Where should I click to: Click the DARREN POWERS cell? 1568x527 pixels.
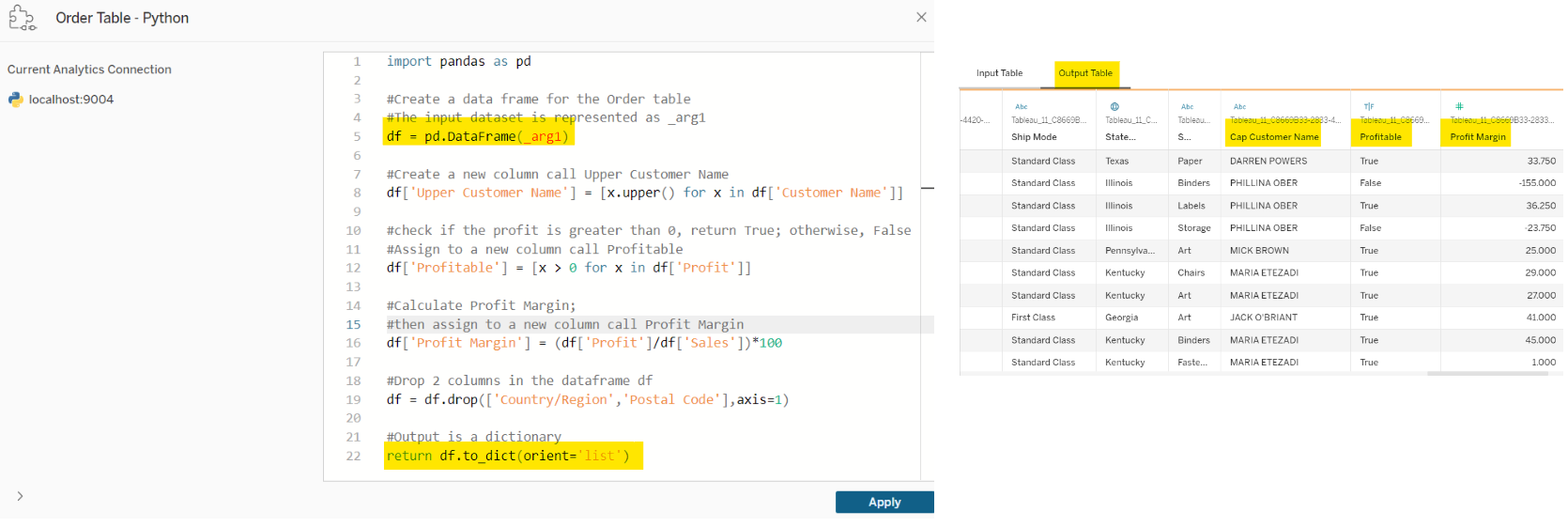point(1268,162)
